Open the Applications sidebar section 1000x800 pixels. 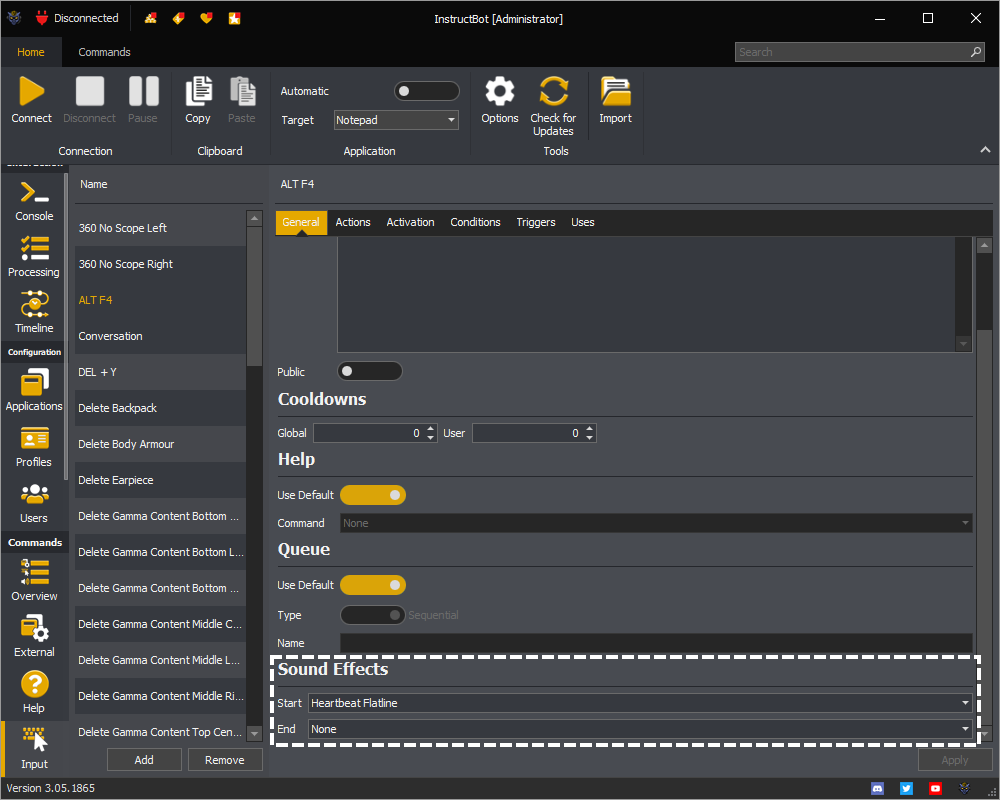(x=34, y=391)
